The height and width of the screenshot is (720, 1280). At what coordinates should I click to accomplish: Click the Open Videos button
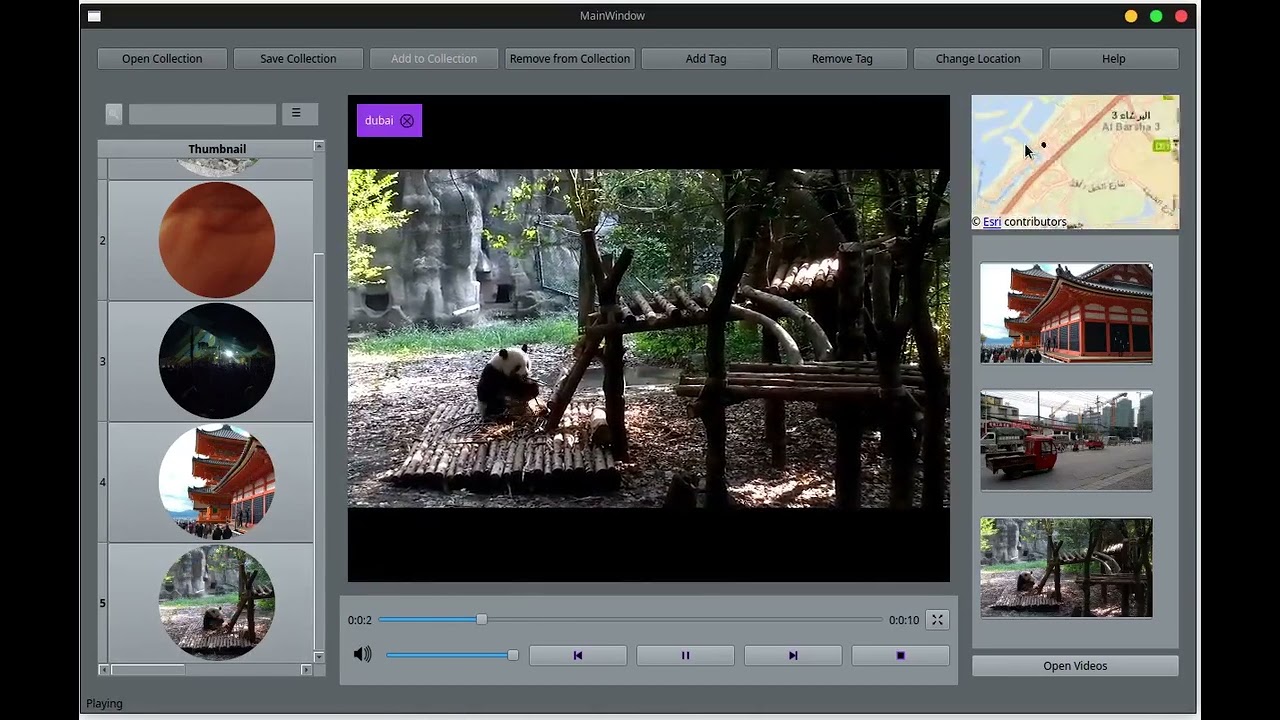point(1075,666)
